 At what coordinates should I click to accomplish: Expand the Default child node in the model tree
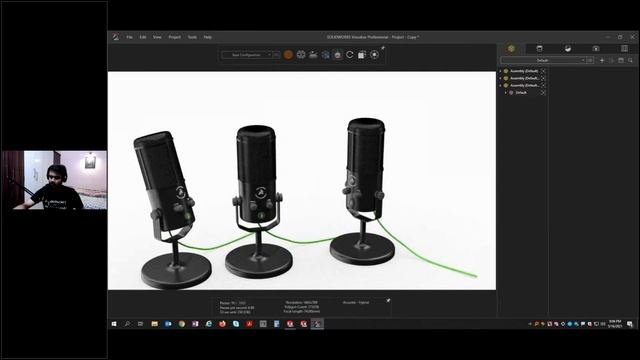506,93
